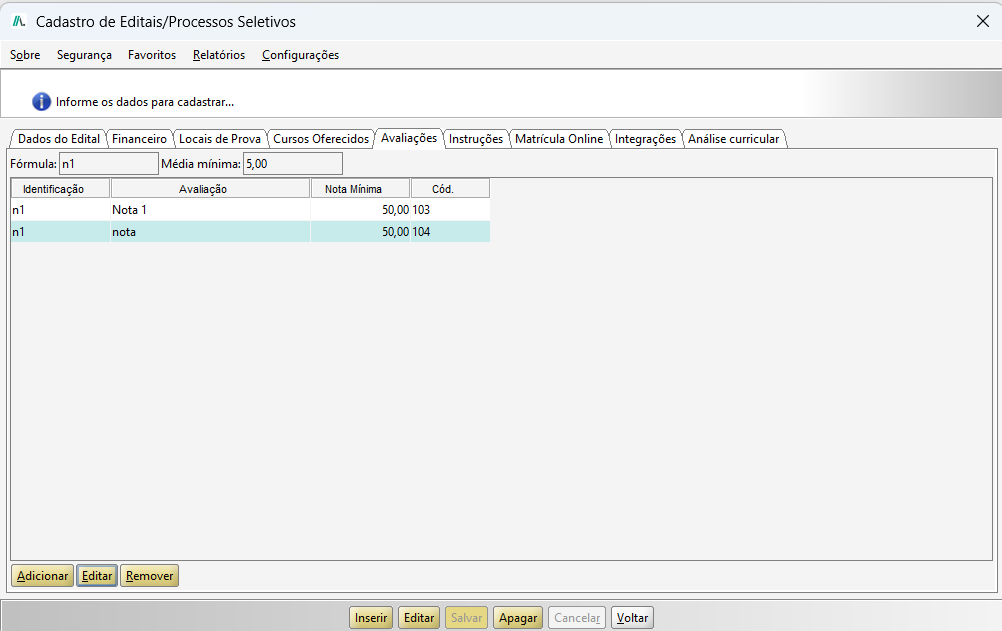Click the Editar button below the table

[97, 576]
